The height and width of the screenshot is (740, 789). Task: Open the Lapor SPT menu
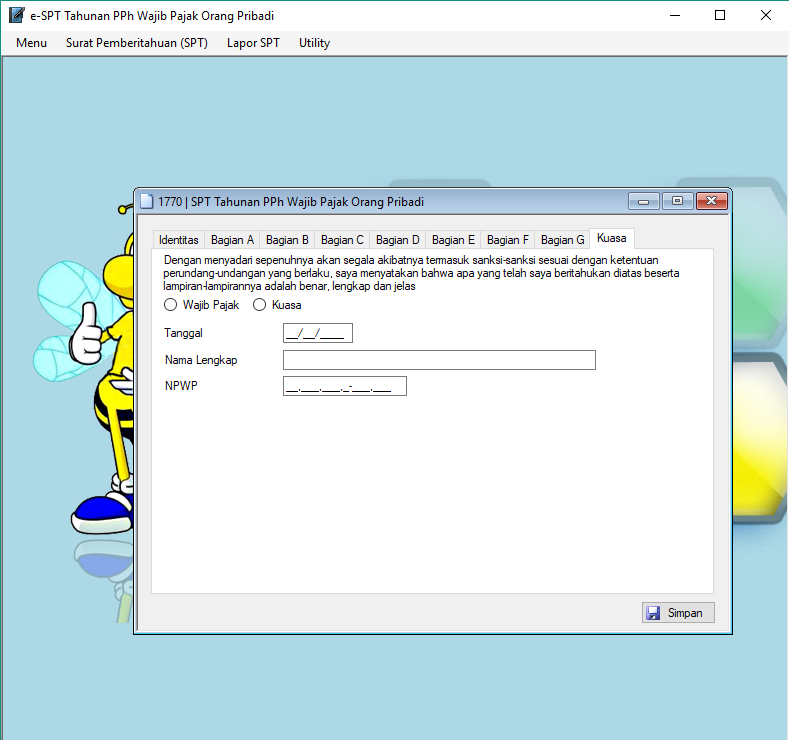pos(253,43)
